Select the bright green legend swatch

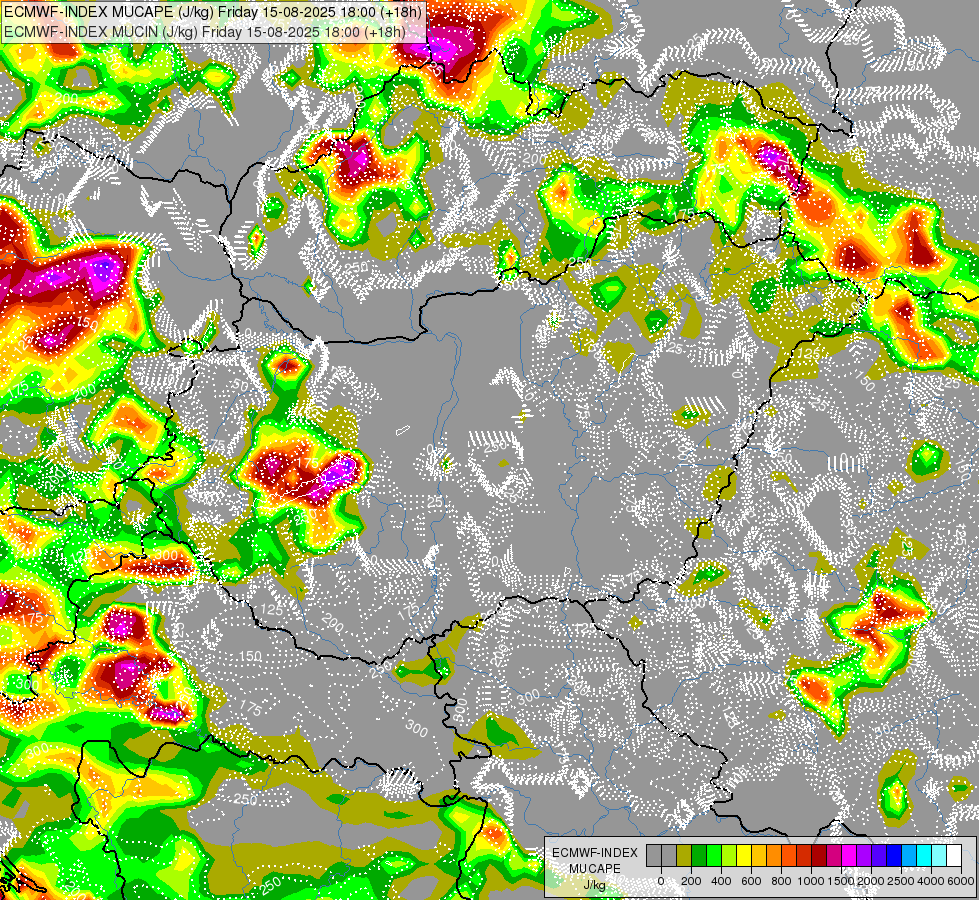pyautogui.click(x=714, y=855)
